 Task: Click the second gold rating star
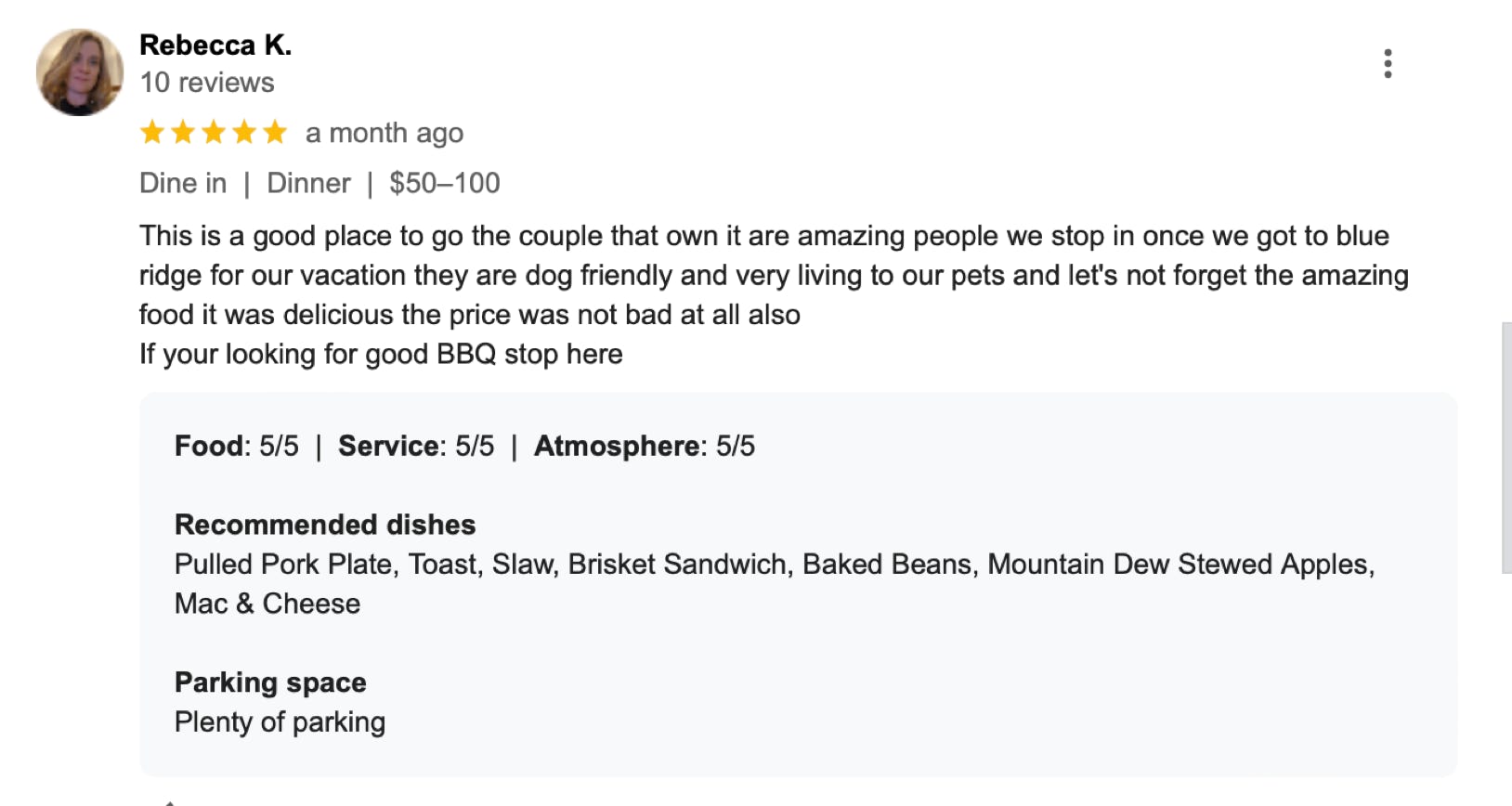click(x=183, y=133)
